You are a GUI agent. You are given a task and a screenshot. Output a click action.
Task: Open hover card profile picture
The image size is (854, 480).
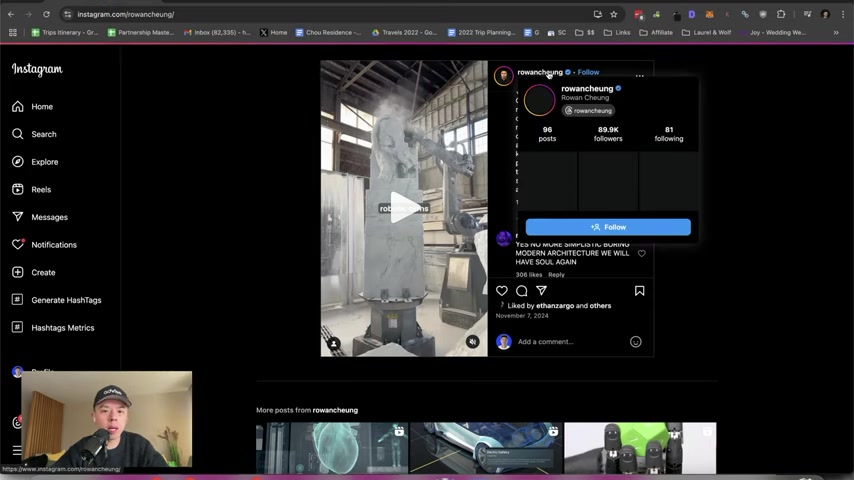(539, 100)
